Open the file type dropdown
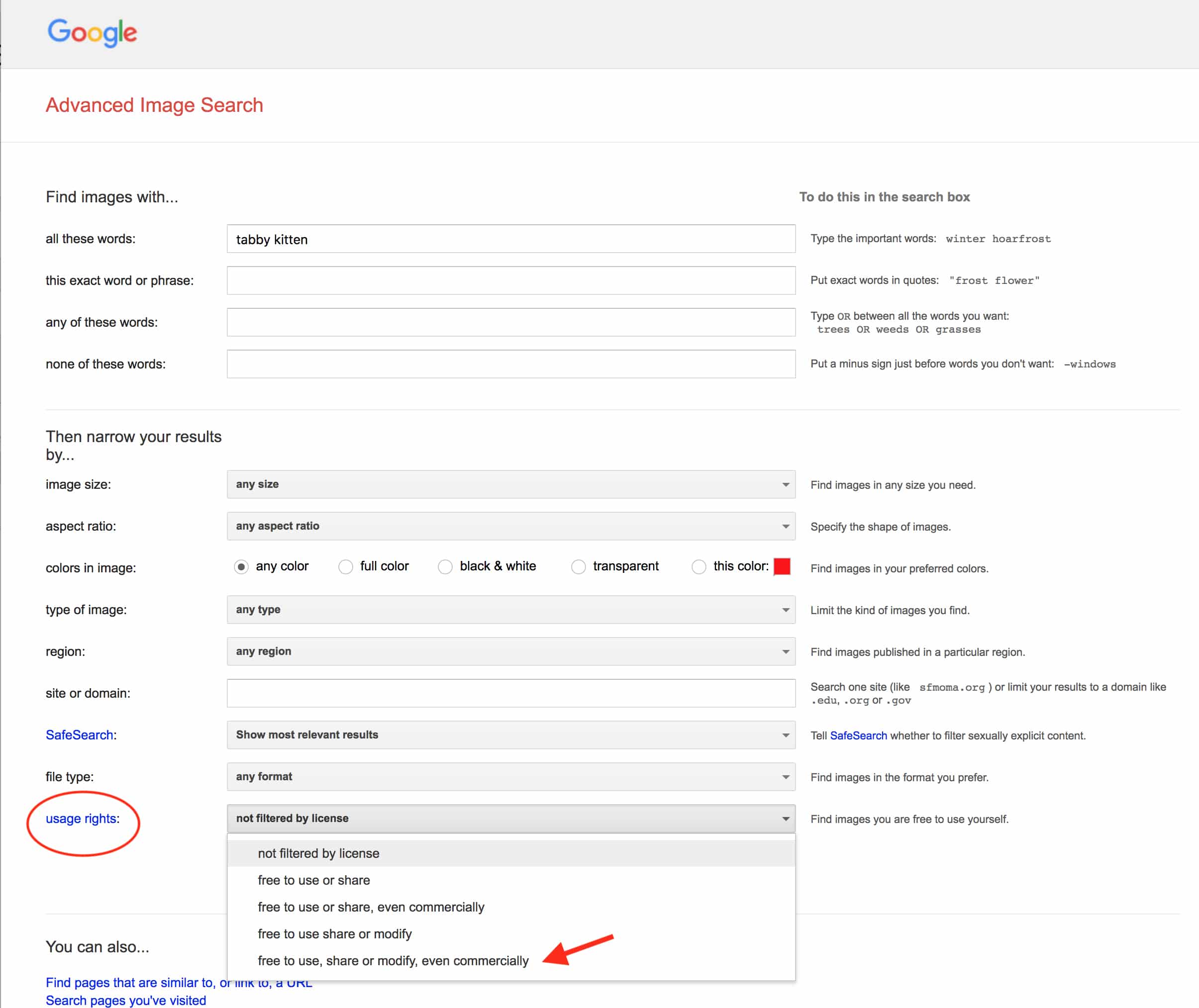 [x=510, y=776]
